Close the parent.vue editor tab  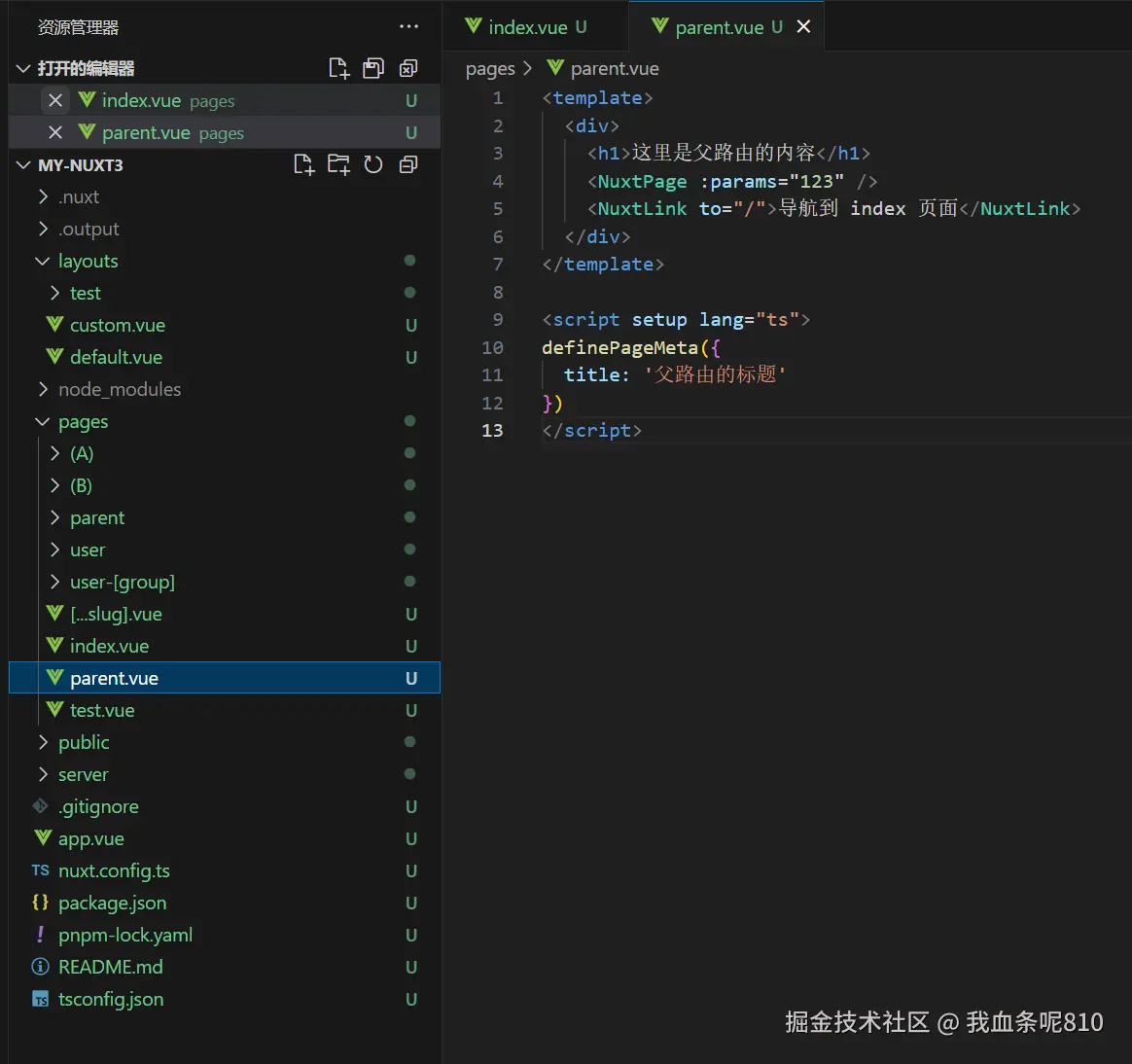point(803,26)
